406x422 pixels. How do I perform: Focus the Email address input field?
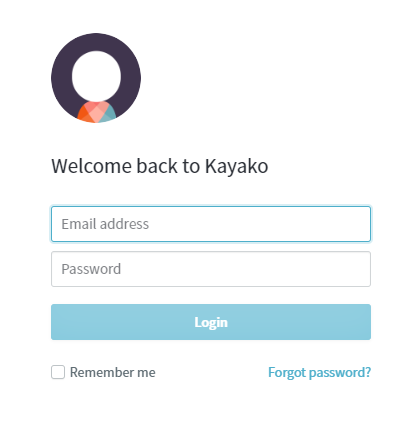point(211,224)
